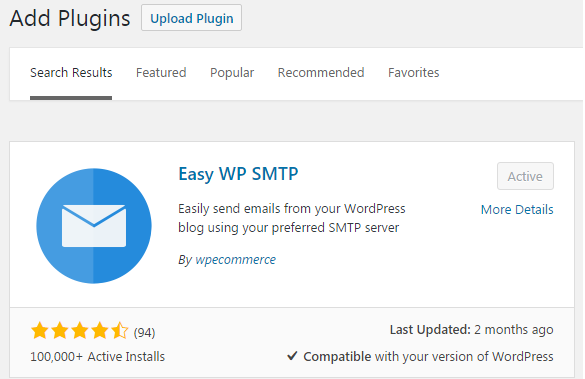Go to the Favorites tab
This screenshot has height=379, width=585.
[413, 73]
